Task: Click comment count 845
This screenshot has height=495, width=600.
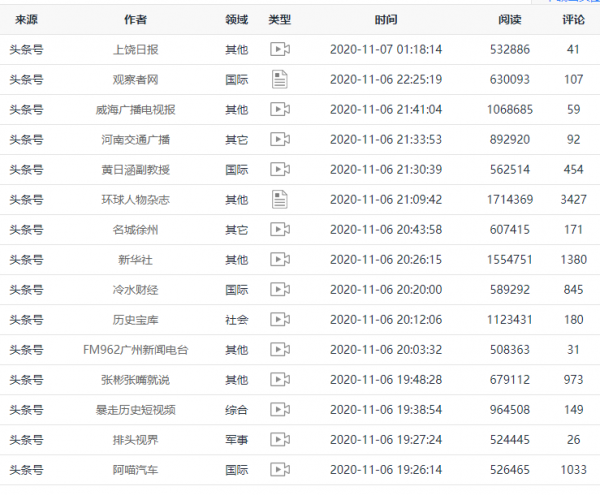Action: click(574, 290)
